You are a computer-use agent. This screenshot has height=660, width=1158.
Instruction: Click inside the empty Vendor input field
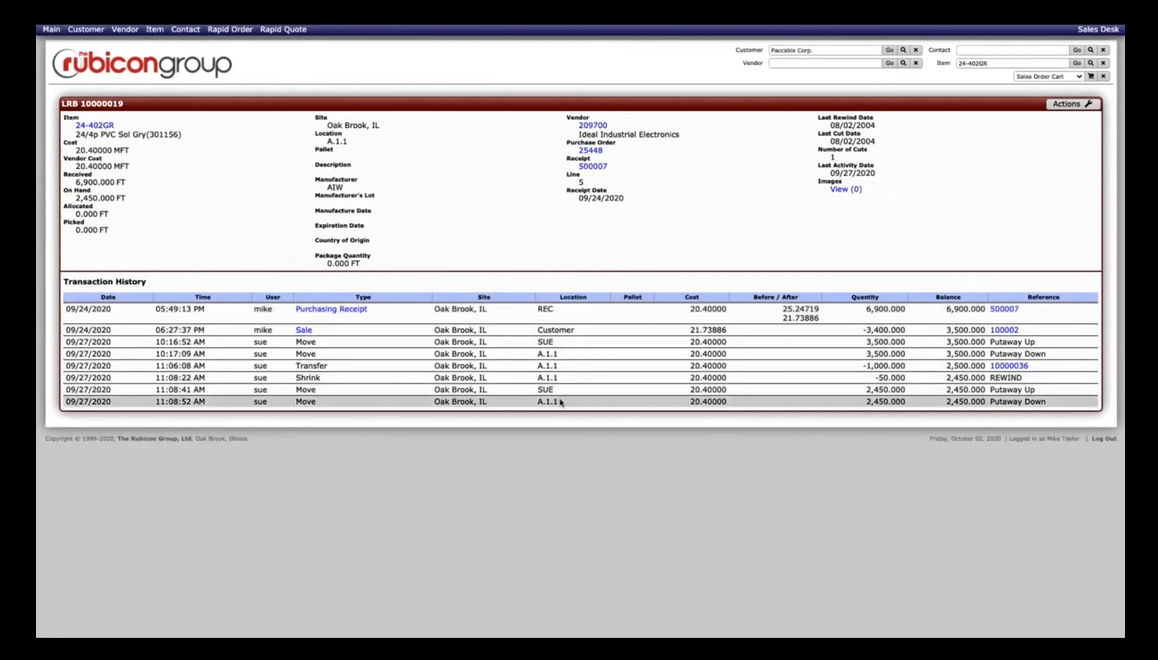(x=825, y=63)
